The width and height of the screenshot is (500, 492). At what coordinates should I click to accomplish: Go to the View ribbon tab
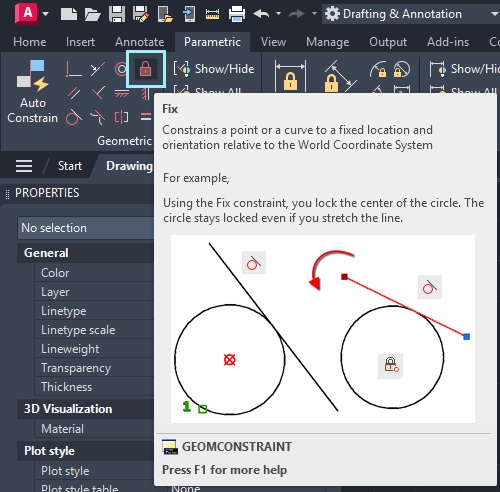coord(273,42)
